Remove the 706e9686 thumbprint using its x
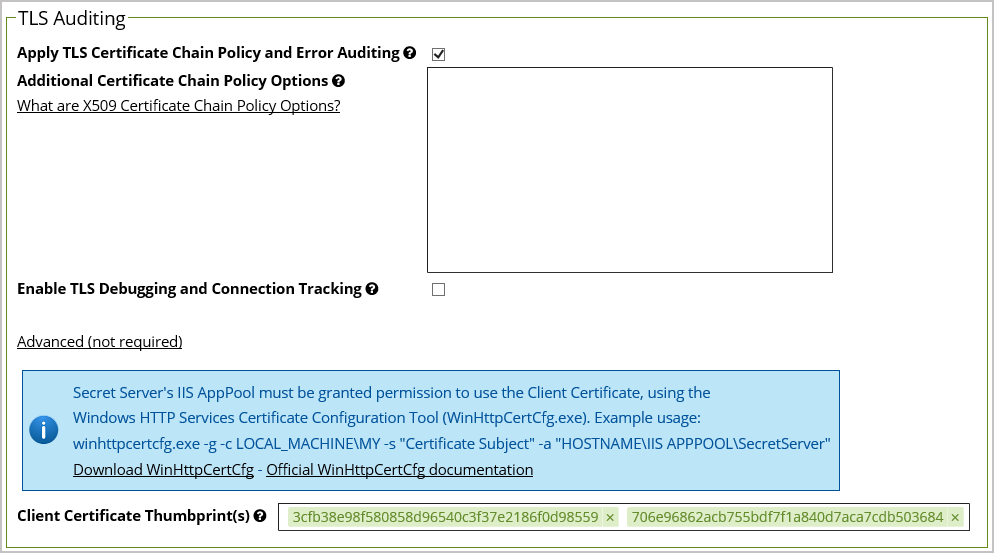The width and height of the screenshot is (994, 553). (x=955, y=518)
